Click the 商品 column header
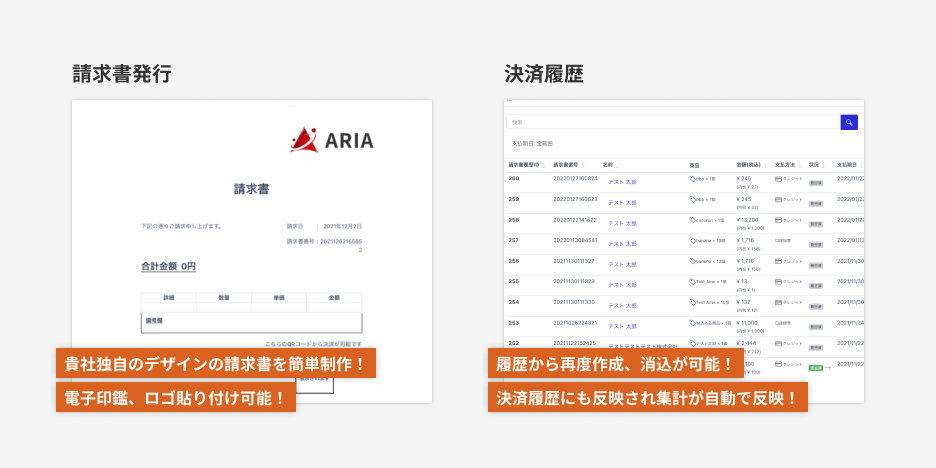This screenshot has height=468, width=936. 694,165
